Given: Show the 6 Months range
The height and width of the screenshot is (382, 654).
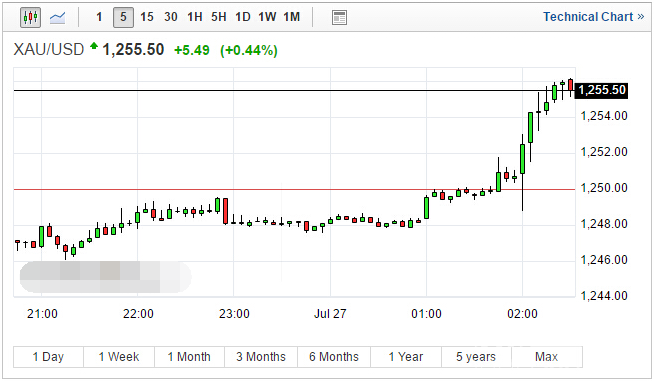Looking at the screenshot, I should pos(334,357).
